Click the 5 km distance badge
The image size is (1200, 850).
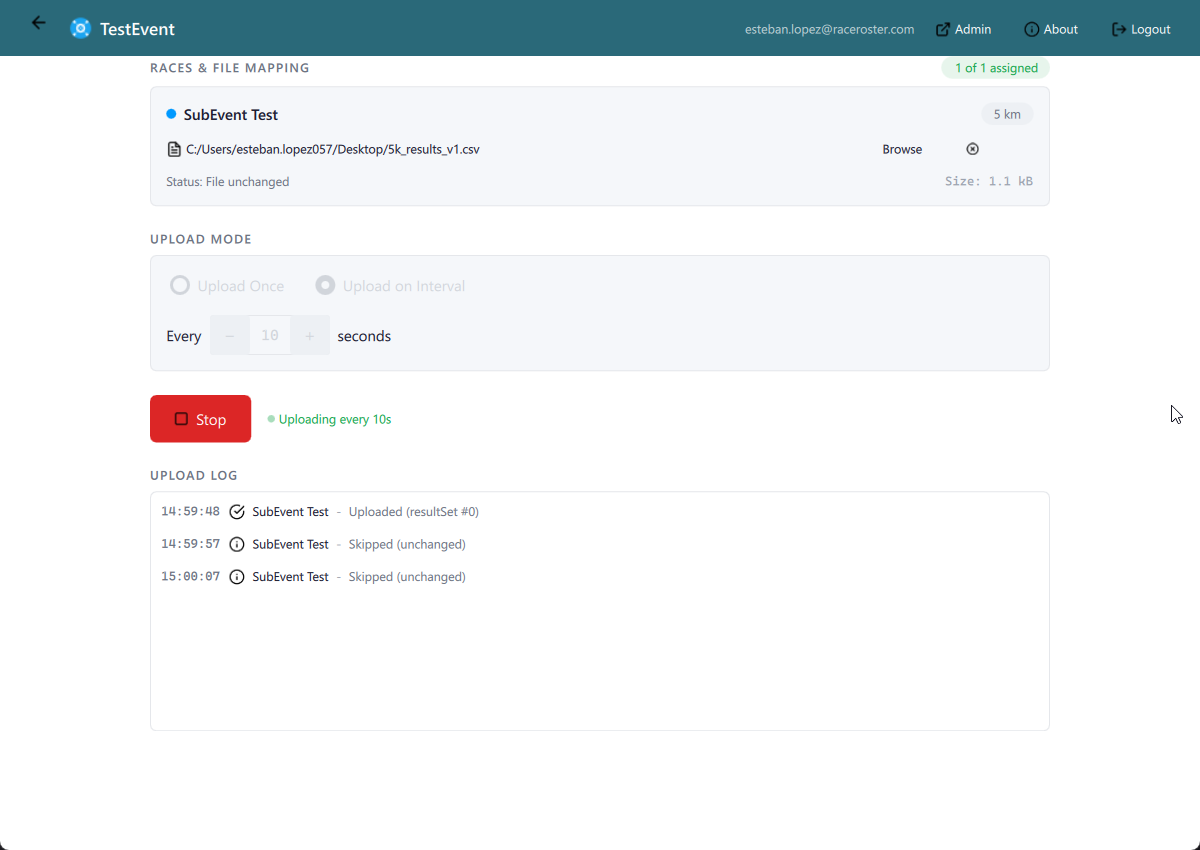tap(1007, 113)
